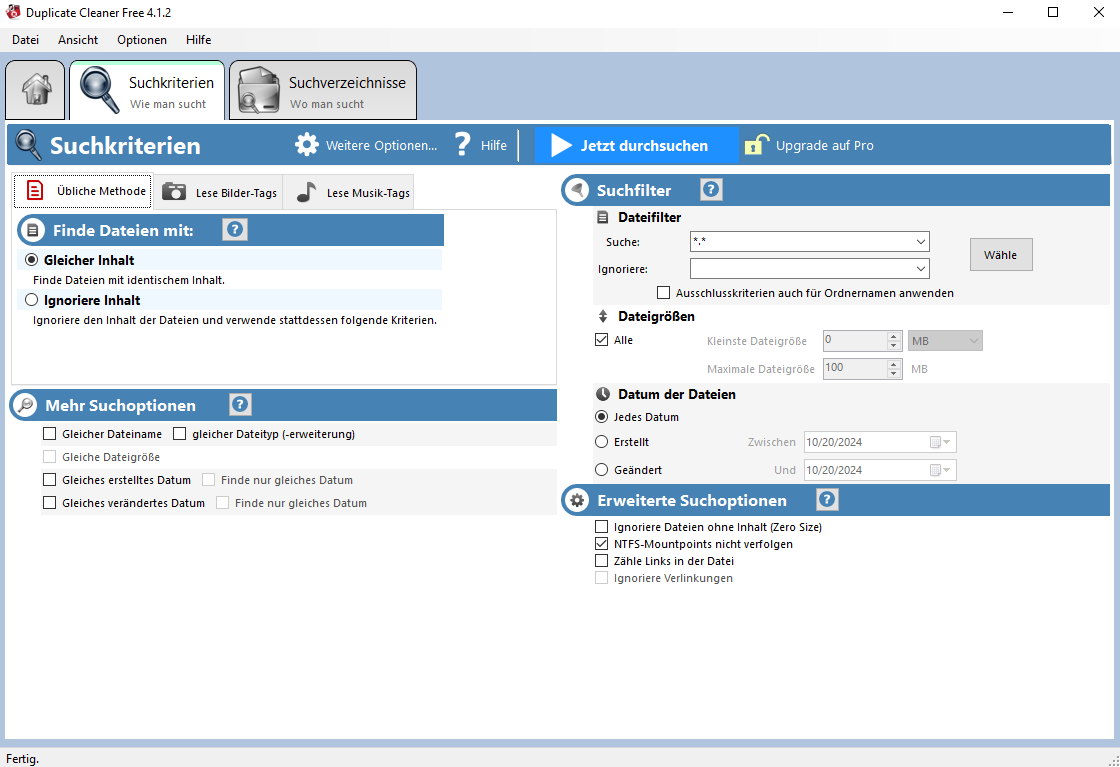Click the Hilfe question mark icon
The height and width of the screenshot is (767, 1120).
point(461,145)
